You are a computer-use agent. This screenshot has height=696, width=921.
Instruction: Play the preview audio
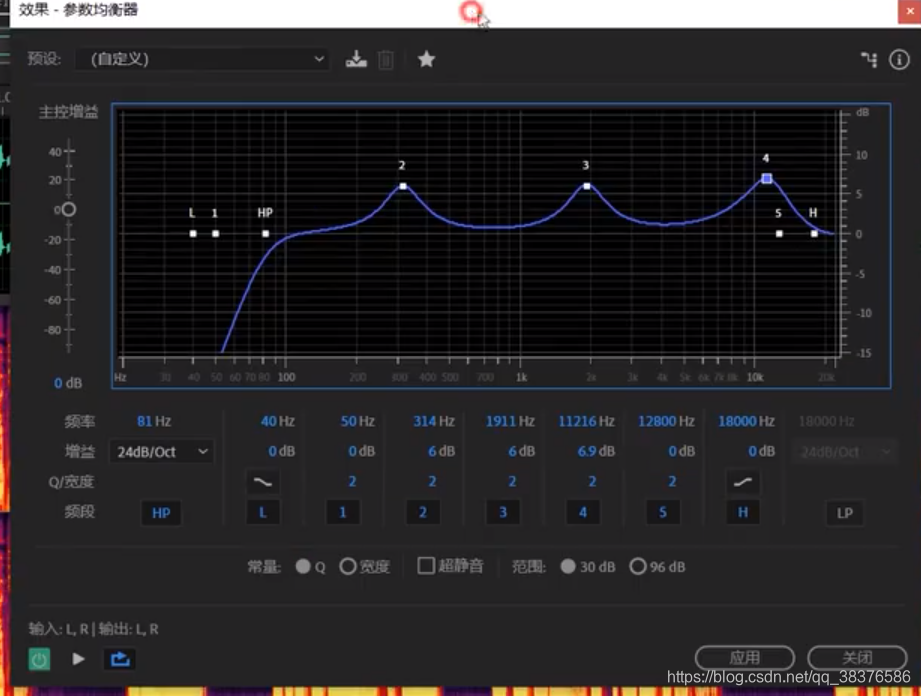[78, 659]
